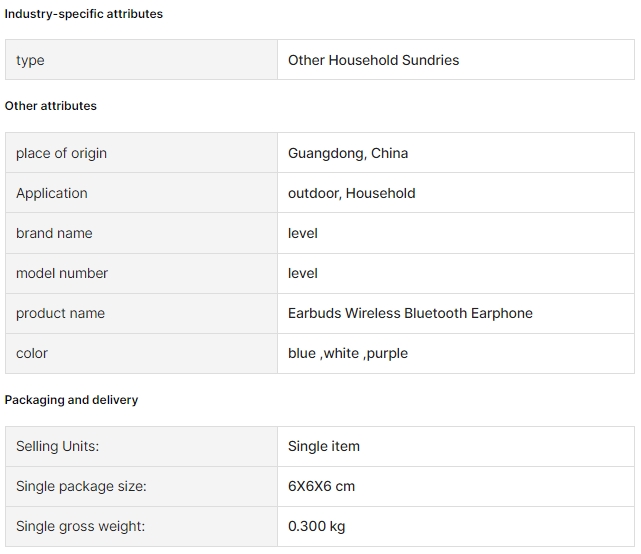The height and width of the screenshot is (554, 641).
Task: Click Earbuds Wireless Bluetooth Earphone text
Action: (x=410, y=313)
